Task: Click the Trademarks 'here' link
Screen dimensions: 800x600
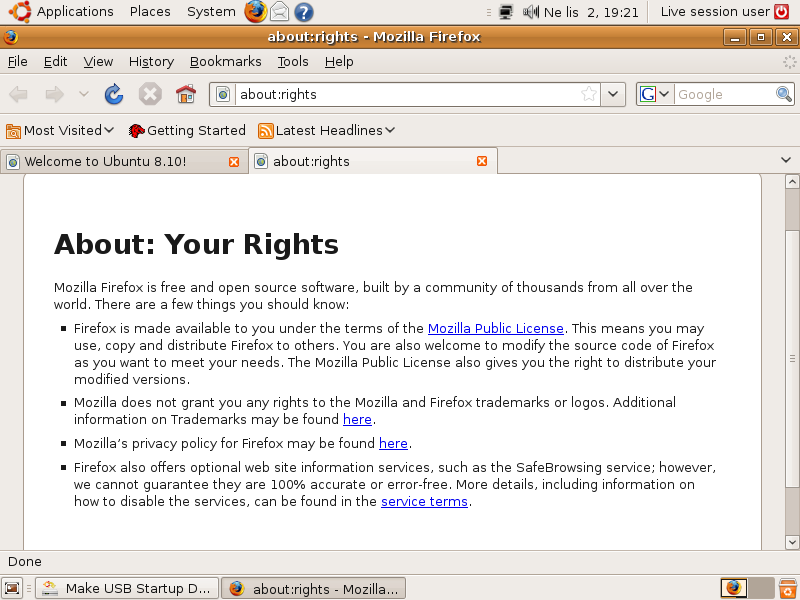Action: (357, 419)
